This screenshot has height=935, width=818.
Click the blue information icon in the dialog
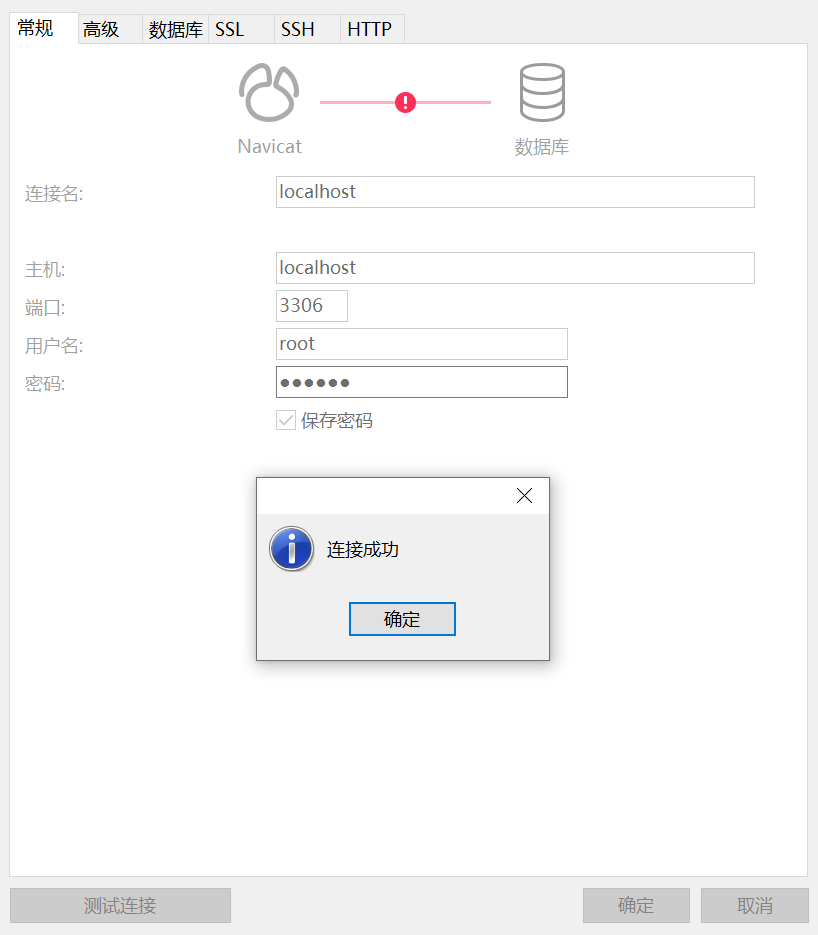(291, 549)
